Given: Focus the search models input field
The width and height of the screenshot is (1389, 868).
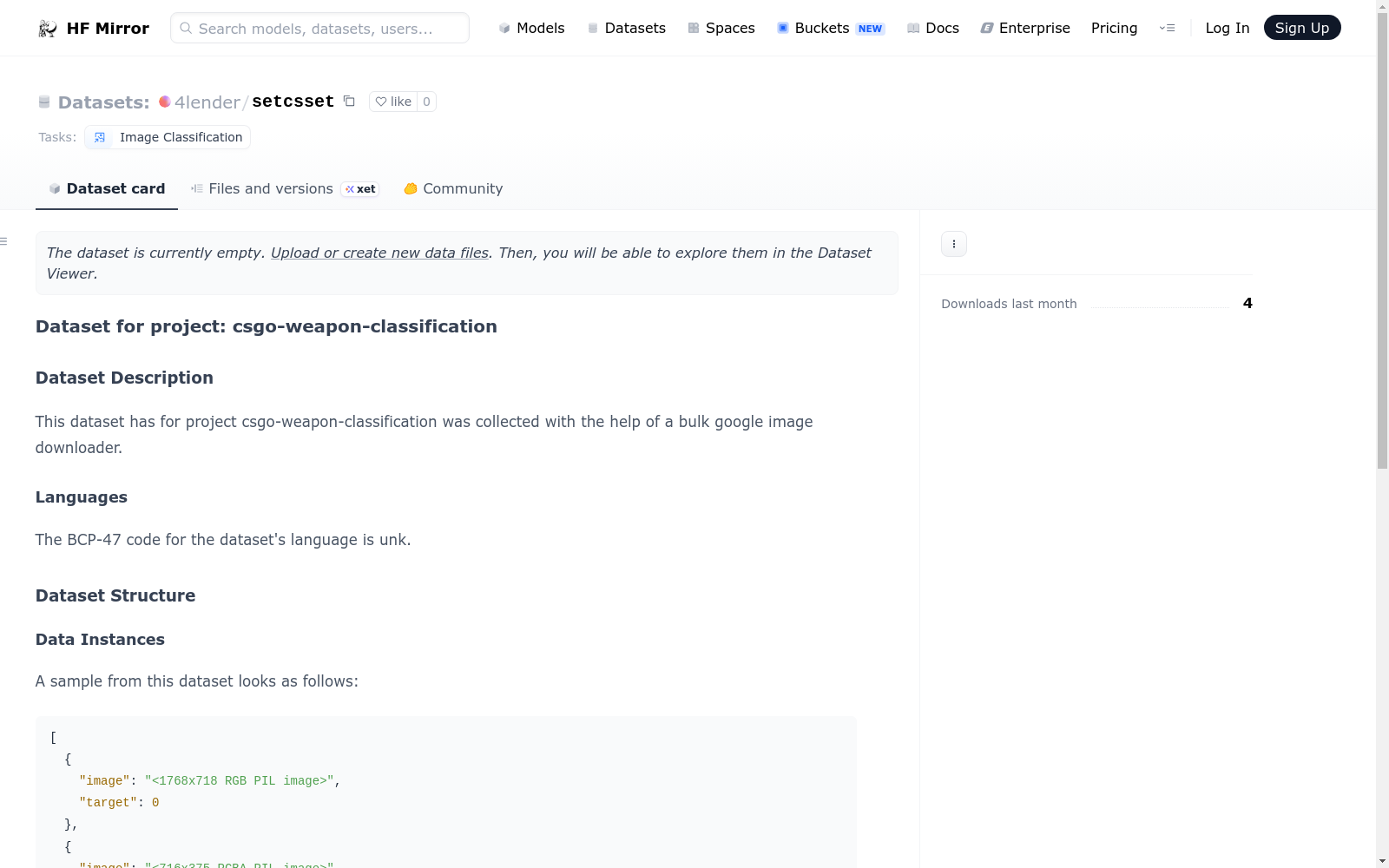Looking at the screenshot, I should pos(319,28).
